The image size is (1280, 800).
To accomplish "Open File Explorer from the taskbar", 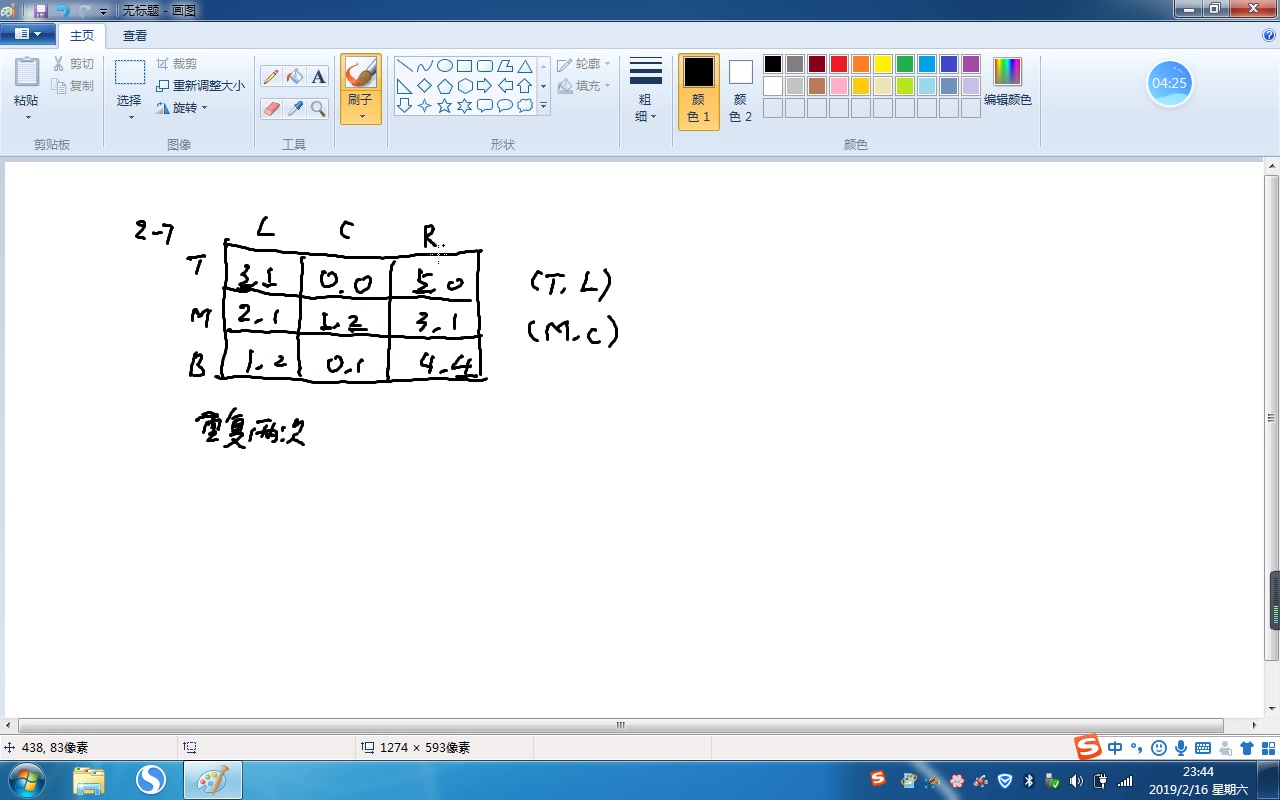I will tap(89, 780).
